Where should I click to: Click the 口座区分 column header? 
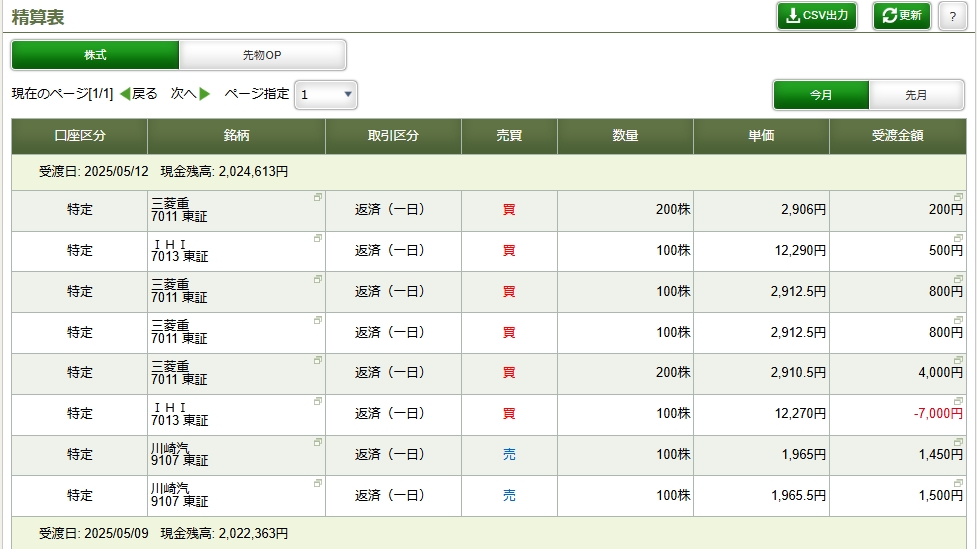click(80, 136)
